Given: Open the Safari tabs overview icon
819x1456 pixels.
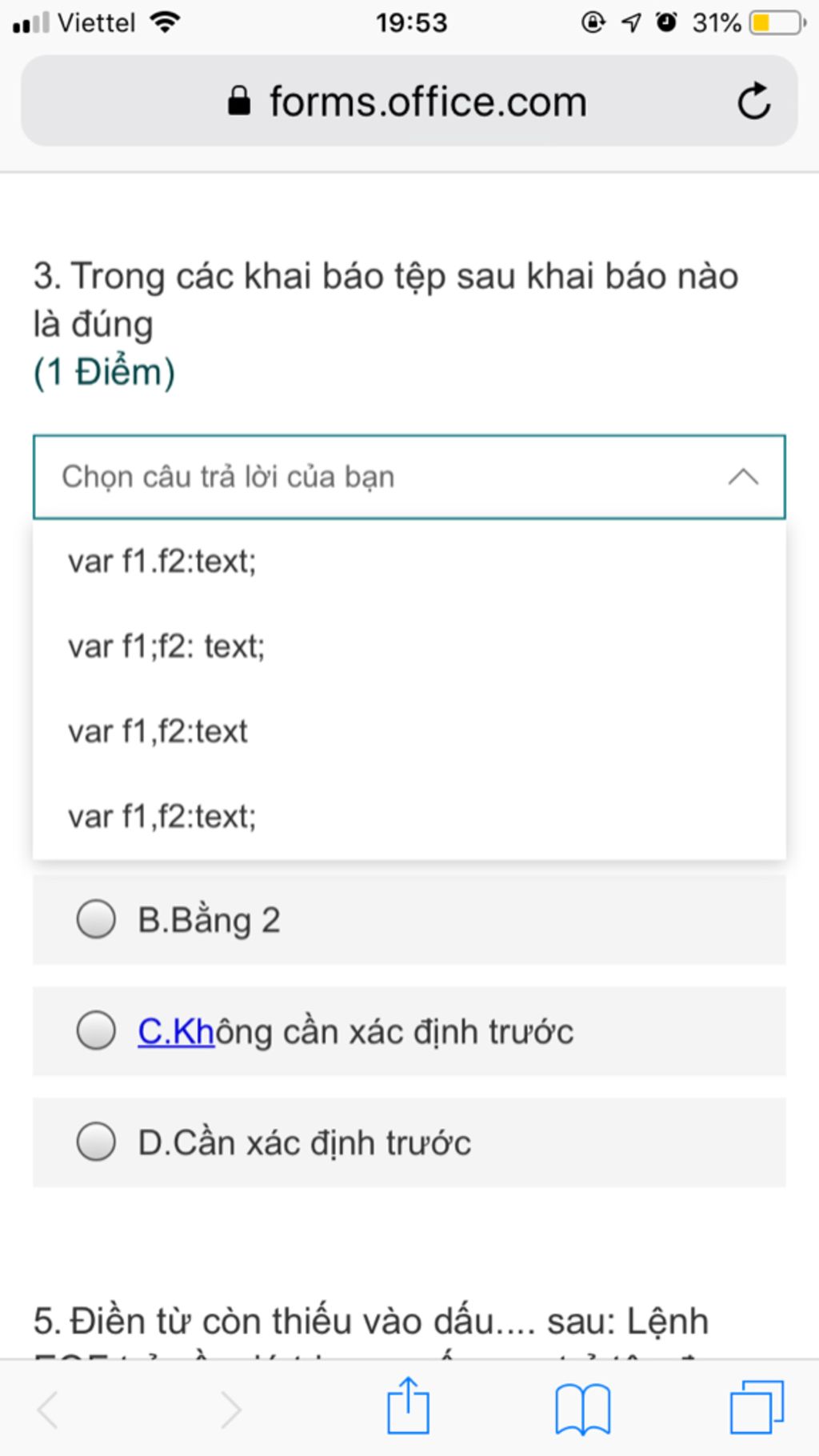Looking at the screenshot, I should tap(756, 1406).
